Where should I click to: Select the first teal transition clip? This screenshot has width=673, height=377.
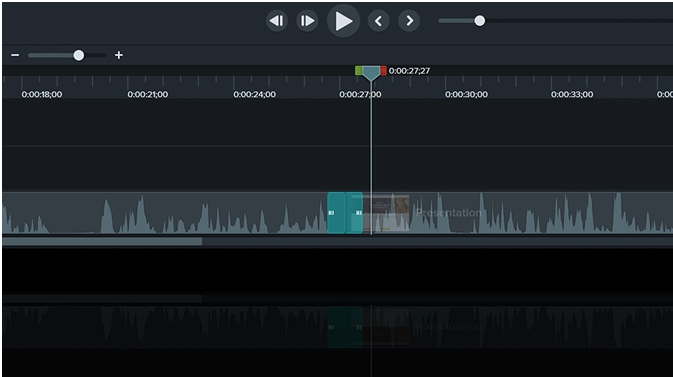pyautogui.click(x=336, y=213)
